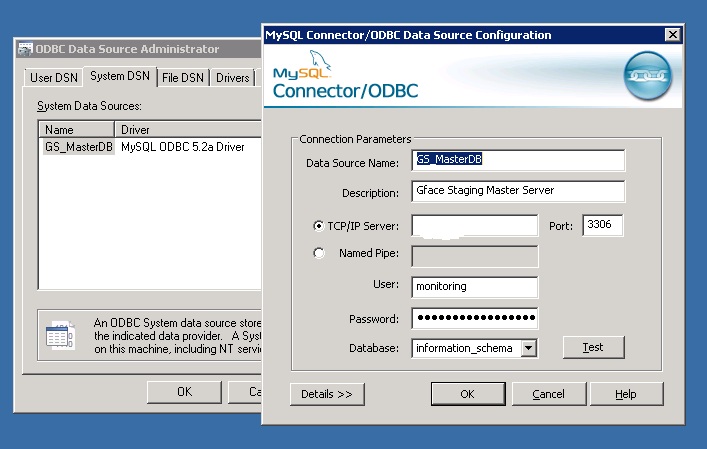Select the Named Pipe radio button
The image size is (707, 449).
pos(318,253)
